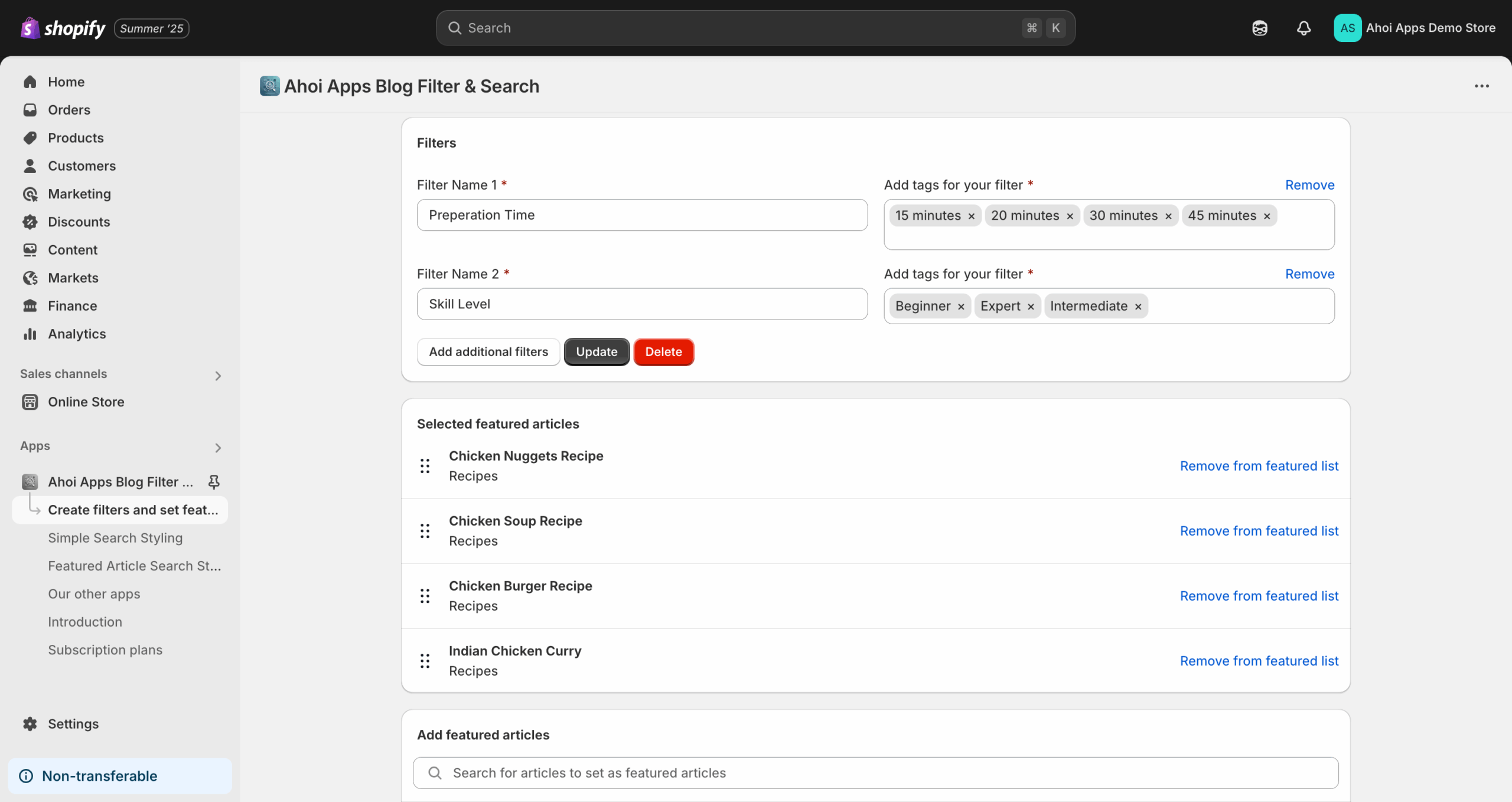Screen dimensions: 1512x802
Task: Remove Chicken Soup Recipe from featured list
Action: coord(1259,531)
